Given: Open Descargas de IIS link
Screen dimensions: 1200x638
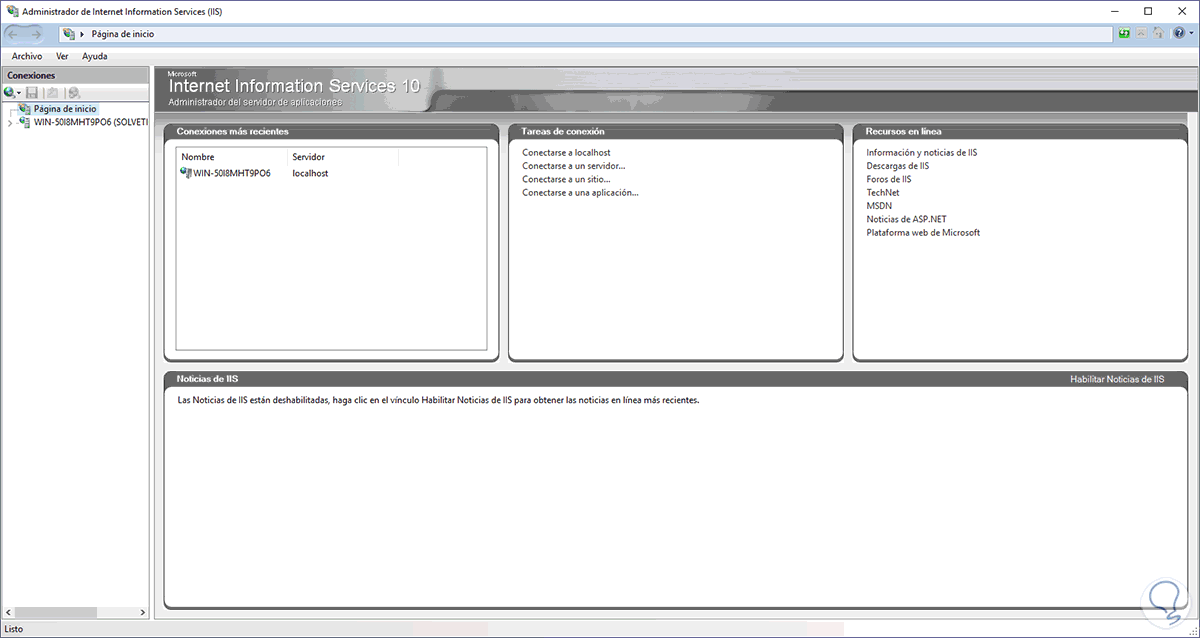Looking at the screenshot, I should tap(898, 166).
